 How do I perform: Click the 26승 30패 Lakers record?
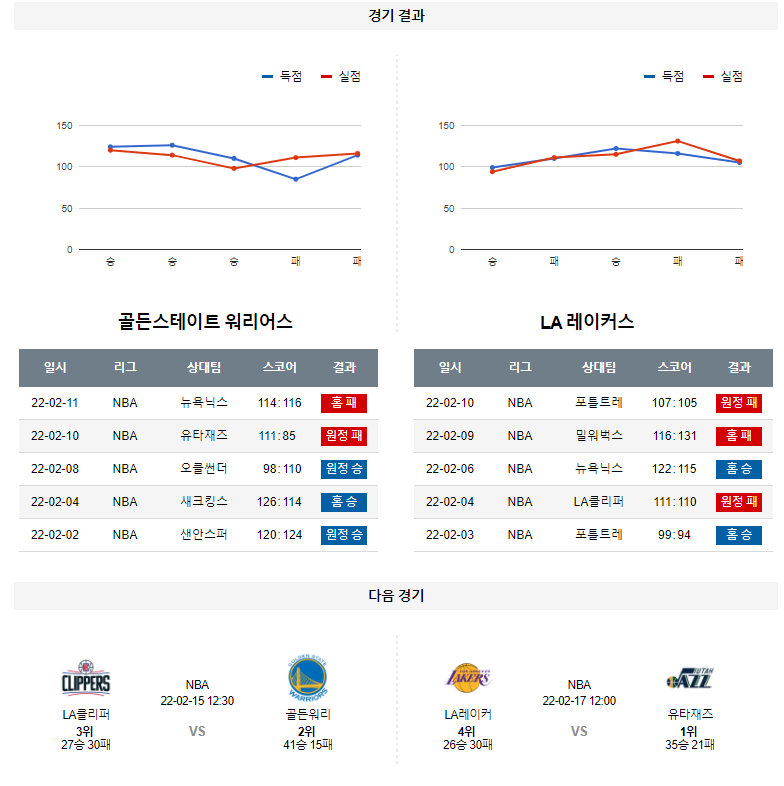click(x=468, y=745)
